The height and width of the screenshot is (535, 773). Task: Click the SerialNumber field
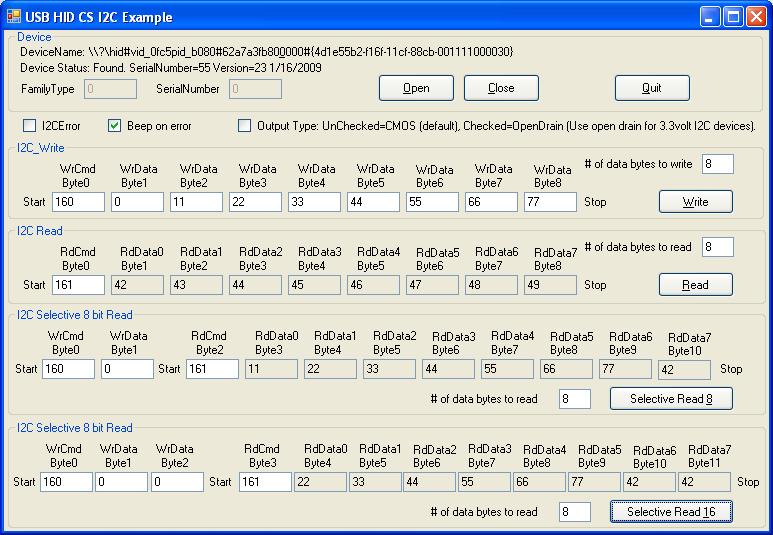point(255,89)
